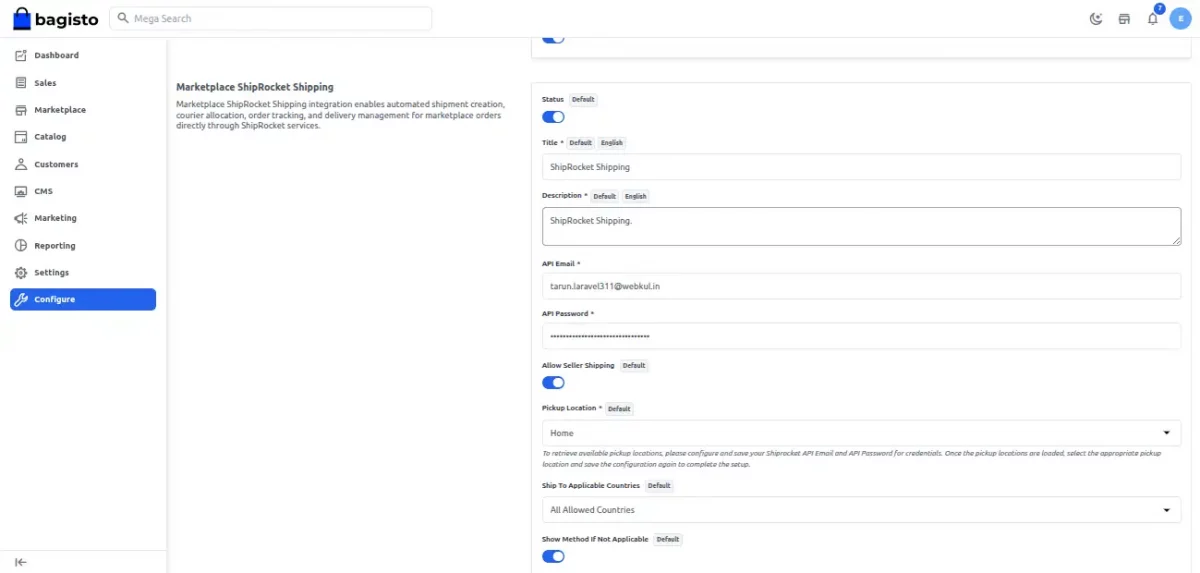Image resolution: width=1200 pixels, height=573 pixels.
Task: Click the English badge next to Title
Action: coord(612,143)
